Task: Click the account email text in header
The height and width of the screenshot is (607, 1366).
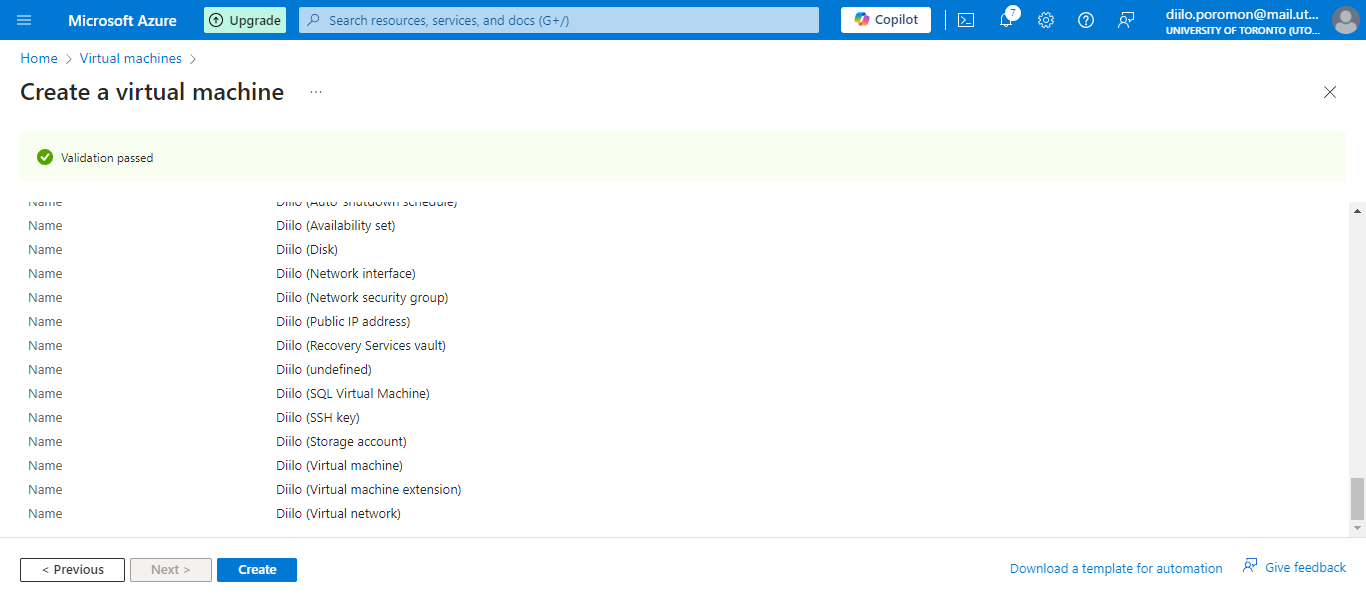Action: (x=1243, y=14)
